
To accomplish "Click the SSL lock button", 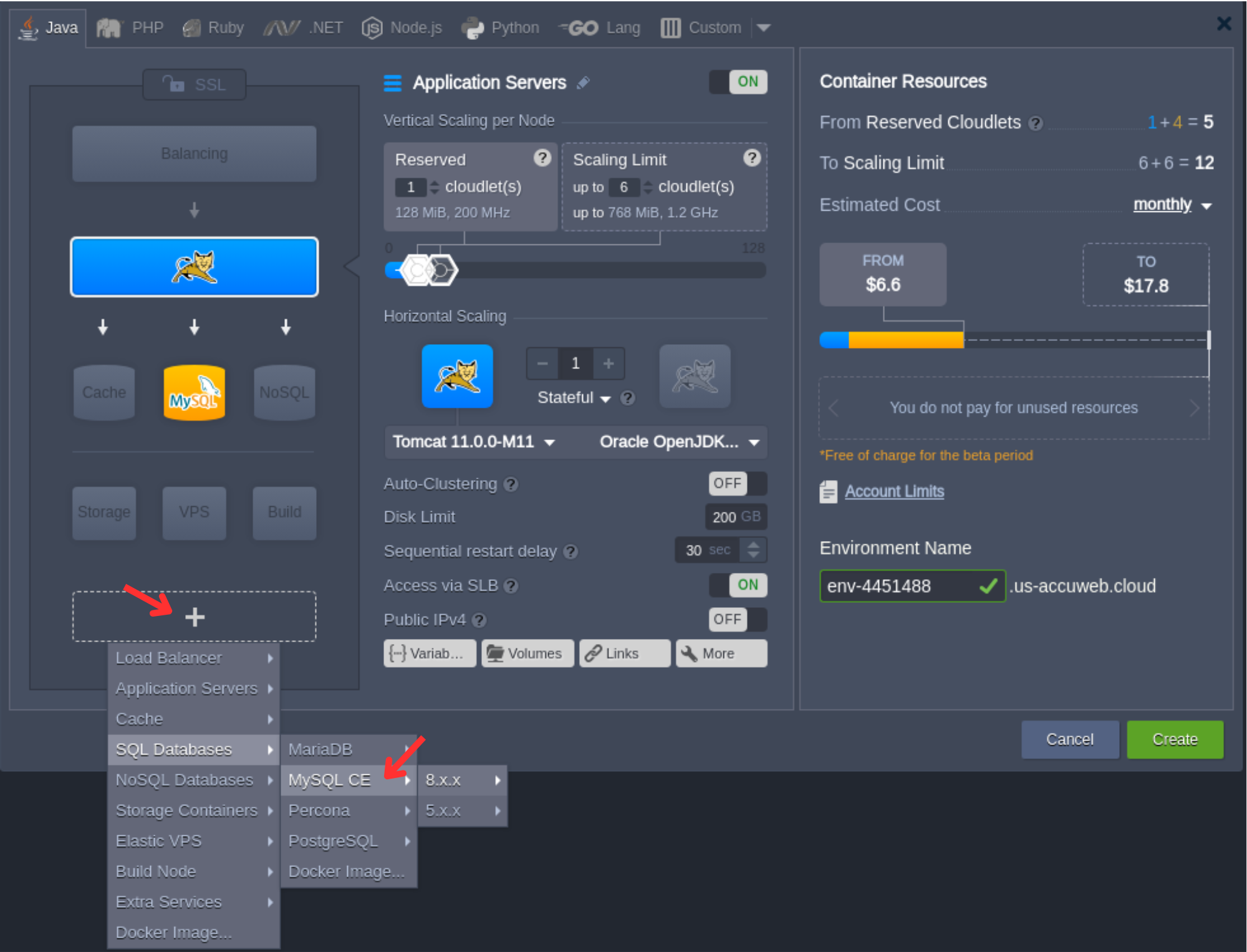I will point(194,84).
